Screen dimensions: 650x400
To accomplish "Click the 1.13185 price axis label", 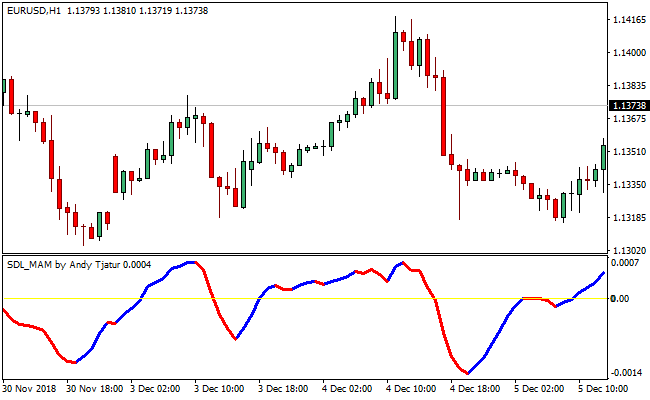I will click(629, 217).
